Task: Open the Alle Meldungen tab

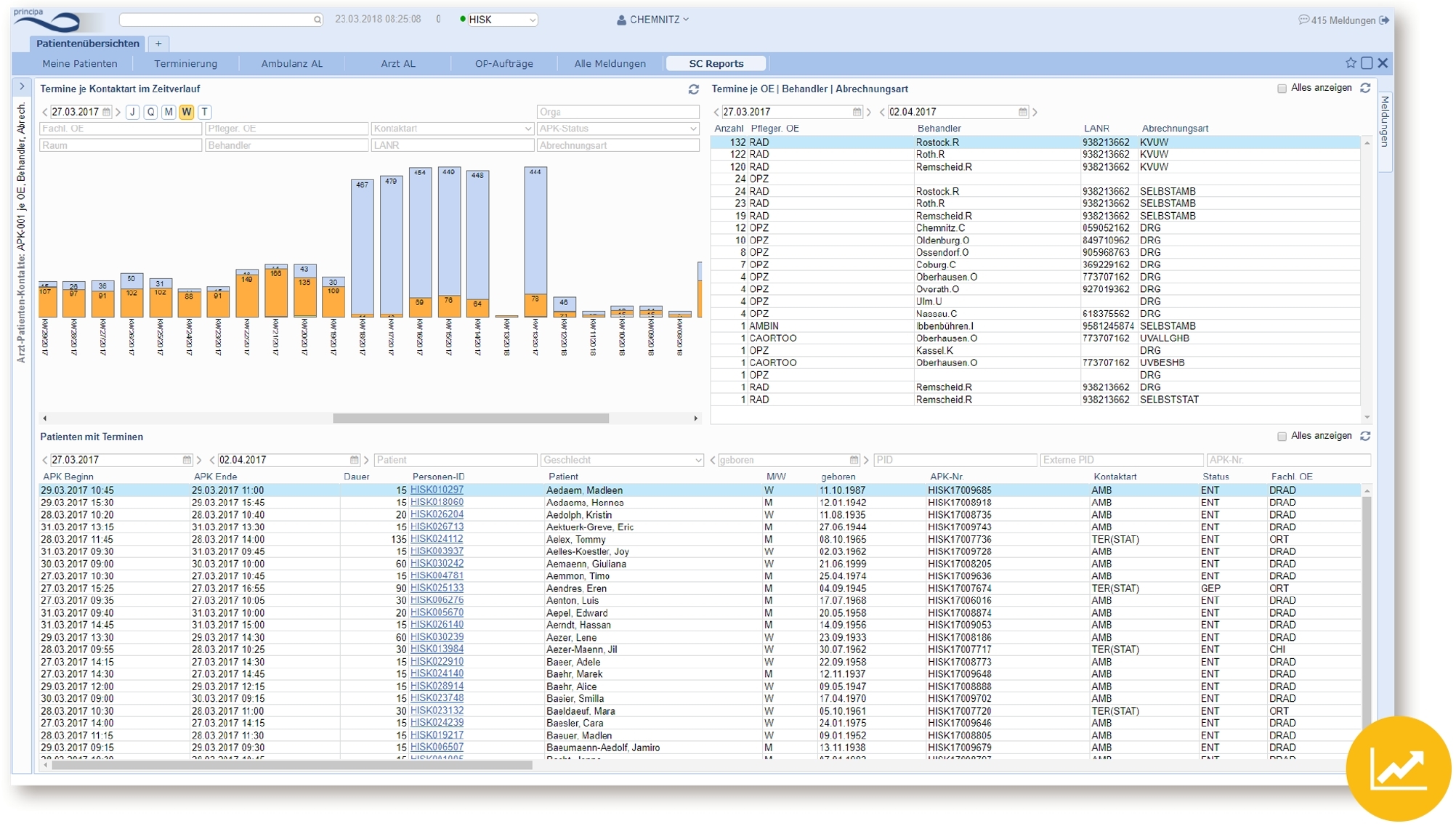Action: (609, 64)
